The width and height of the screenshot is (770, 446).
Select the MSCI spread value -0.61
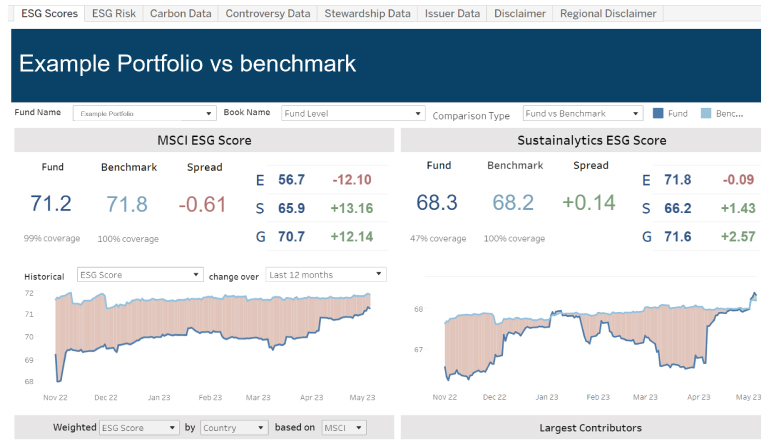coord(202,204)
